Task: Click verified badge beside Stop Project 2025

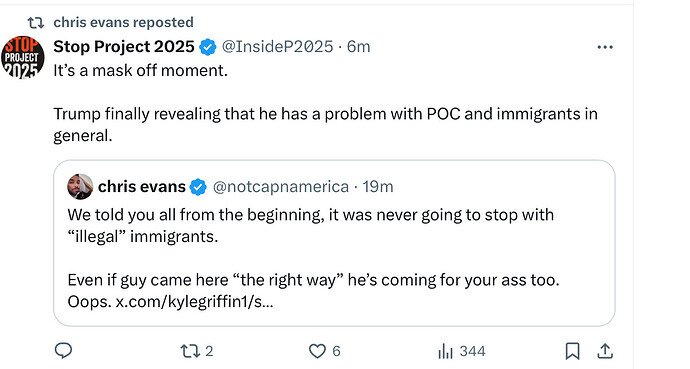Action: (x=208, y=47)
